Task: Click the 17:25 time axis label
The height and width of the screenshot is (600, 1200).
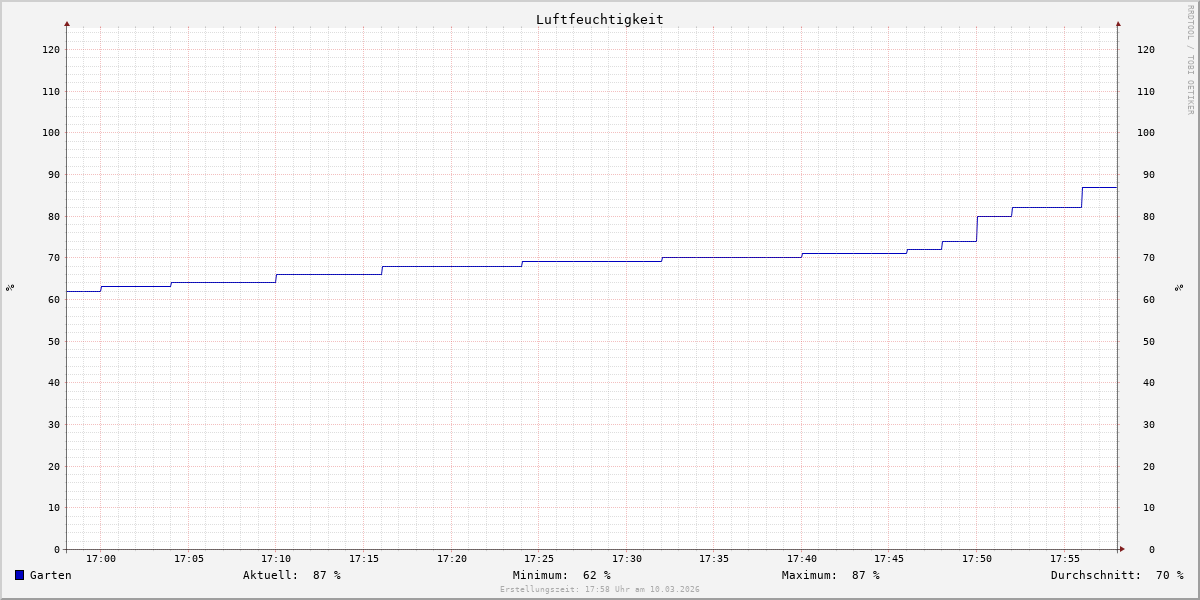Action: [x=539, y=559]
